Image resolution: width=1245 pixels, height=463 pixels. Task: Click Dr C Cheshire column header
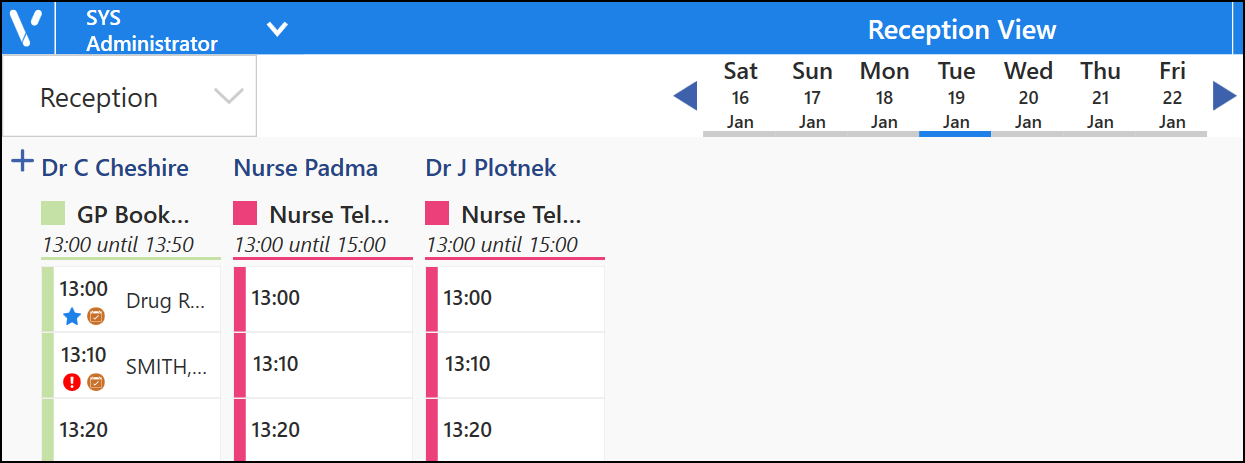115,168
